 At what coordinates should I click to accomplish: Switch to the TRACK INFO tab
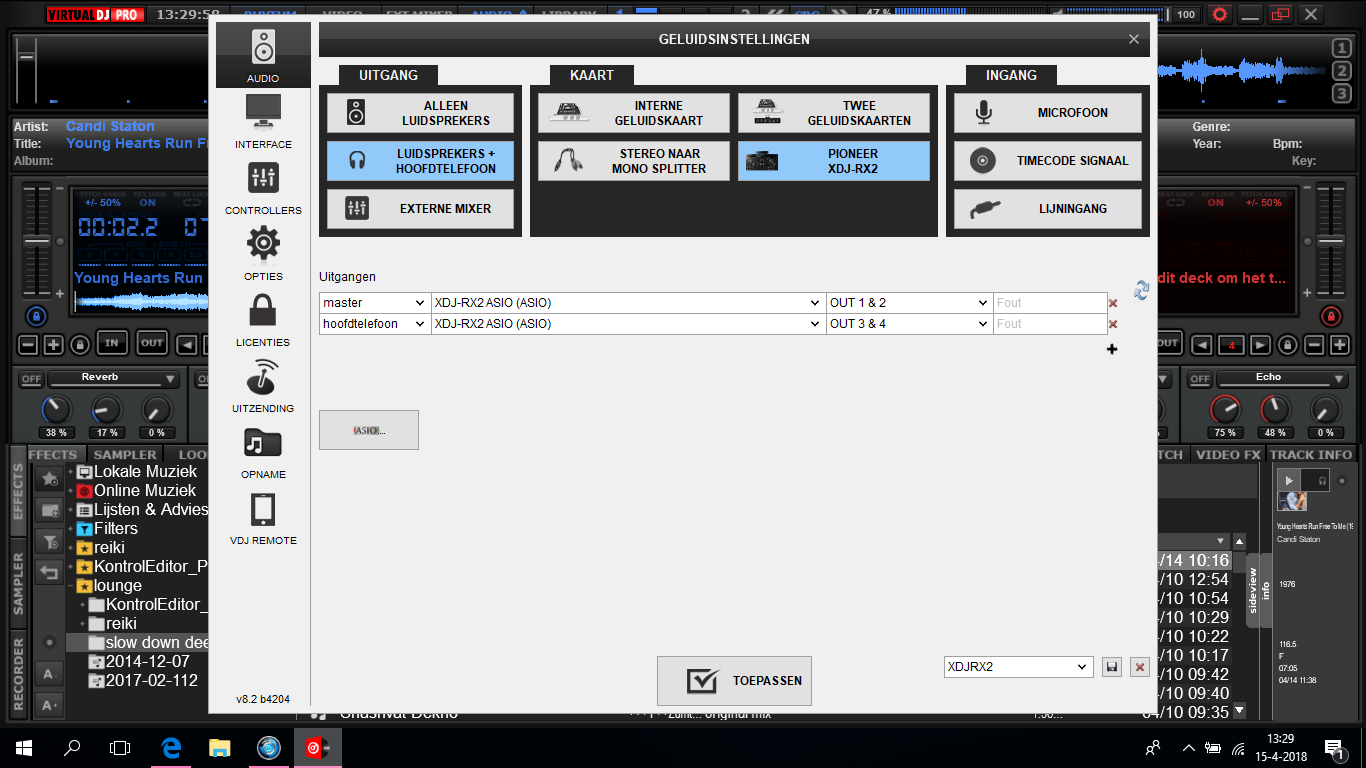pos(1311,454)
